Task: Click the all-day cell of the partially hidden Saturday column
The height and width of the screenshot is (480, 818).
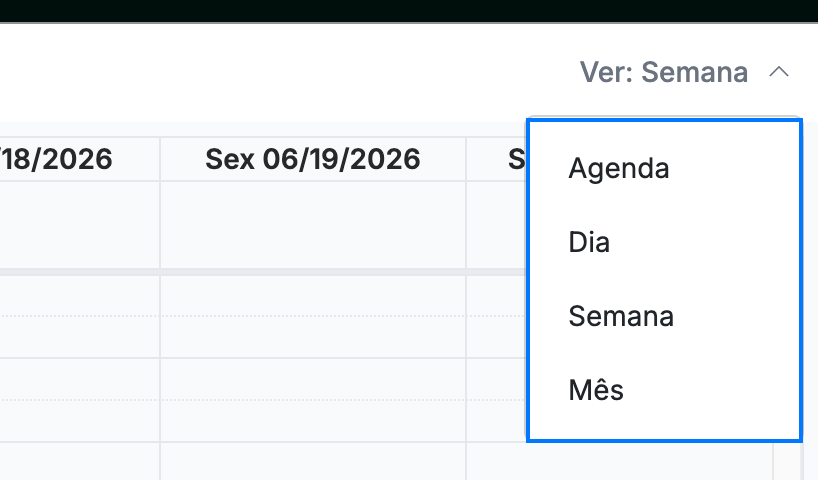Action: point(496,225)
